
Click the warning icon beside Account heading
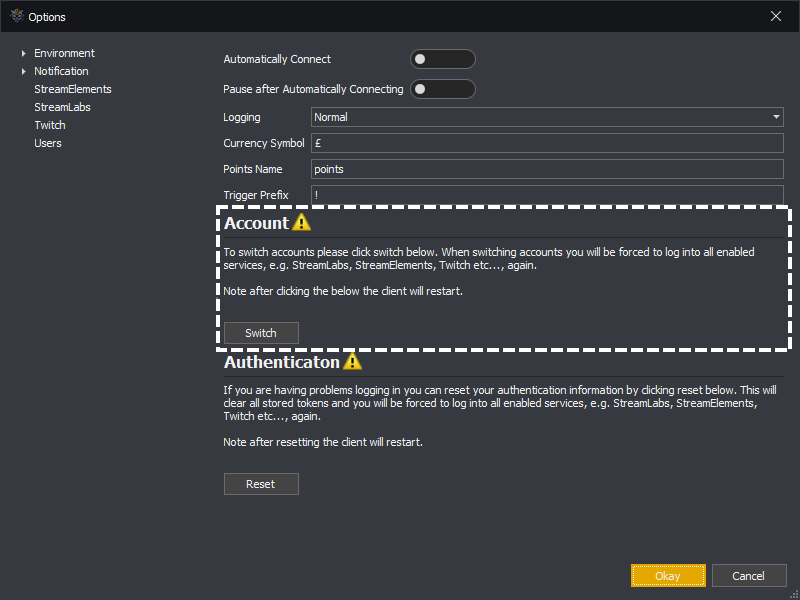[301, 222]
